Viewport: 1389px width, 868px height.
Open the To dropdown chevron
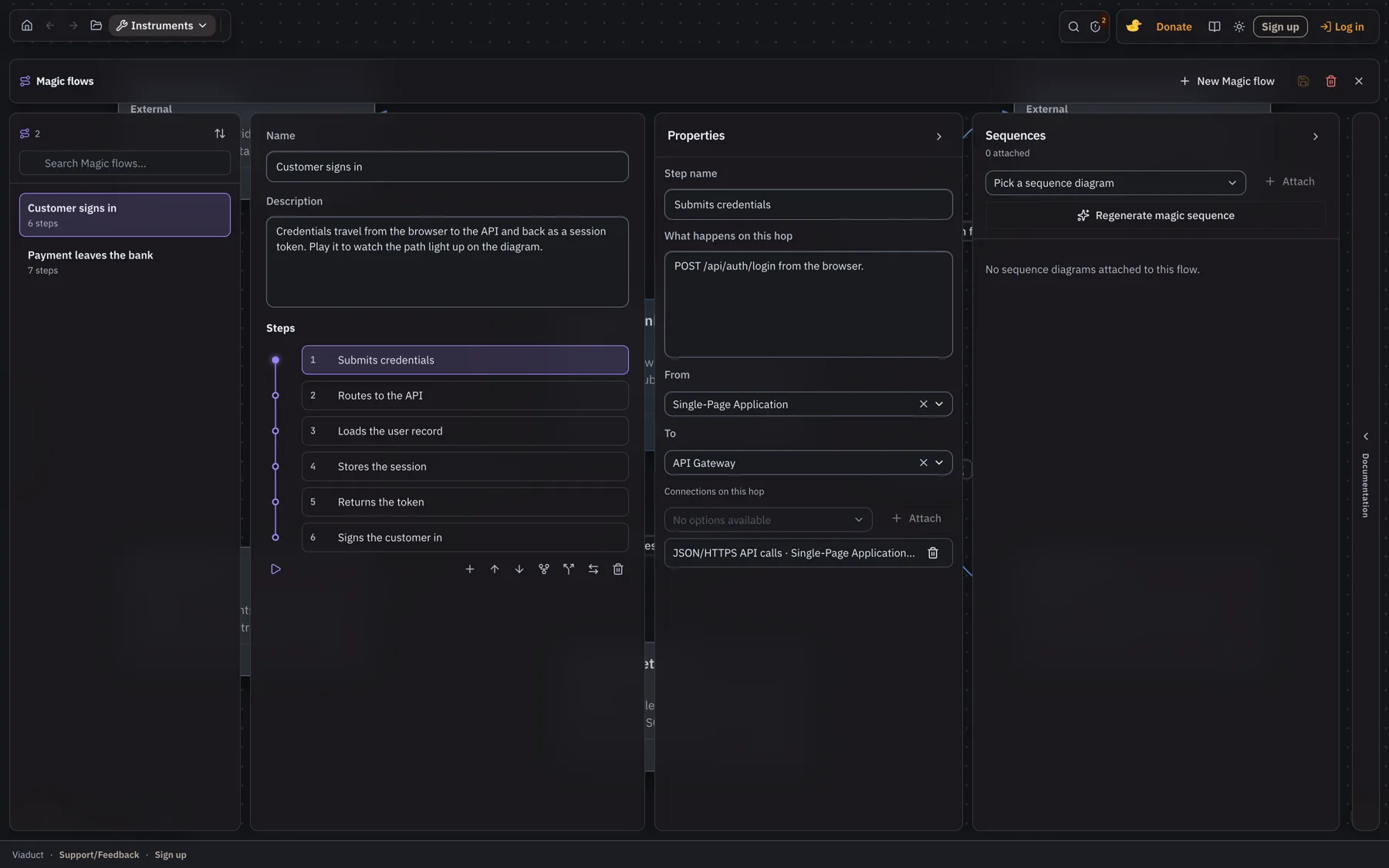tap(939, 462)
